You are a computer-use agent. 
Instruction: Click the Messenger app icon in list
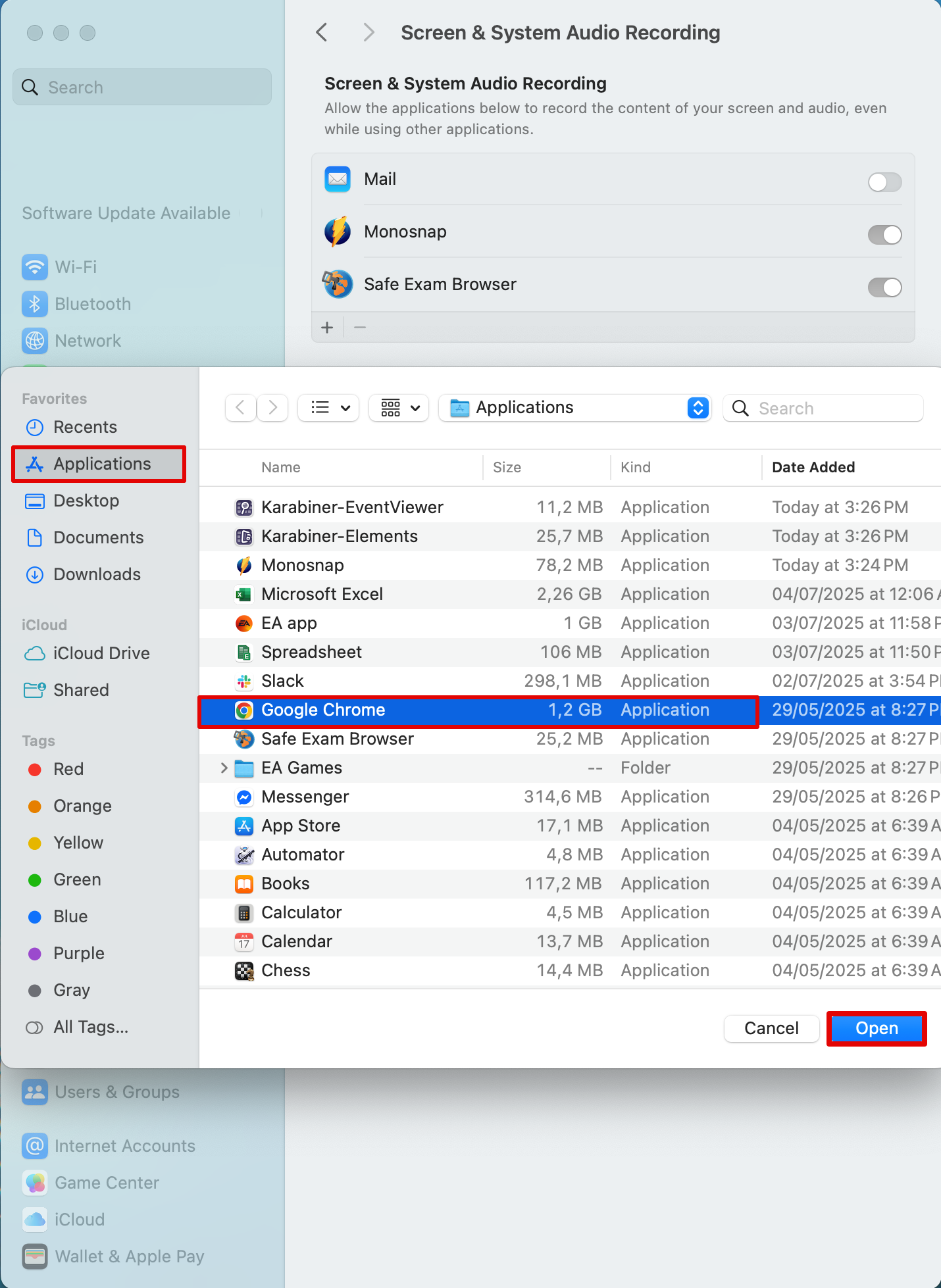pos(244,797)
